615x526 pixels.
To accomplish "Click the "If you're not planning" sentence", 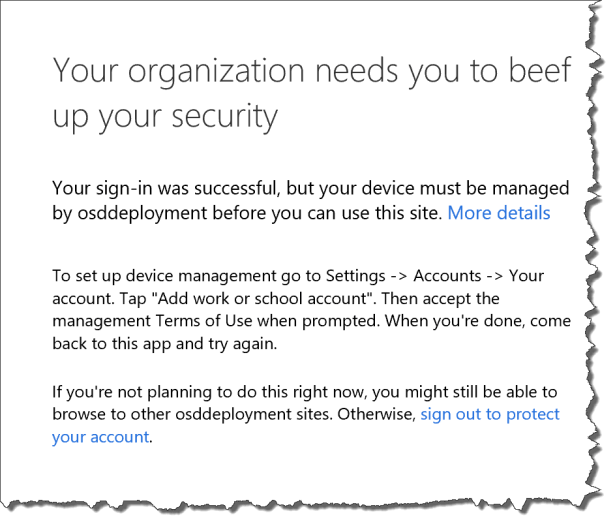I will point(150,392).
